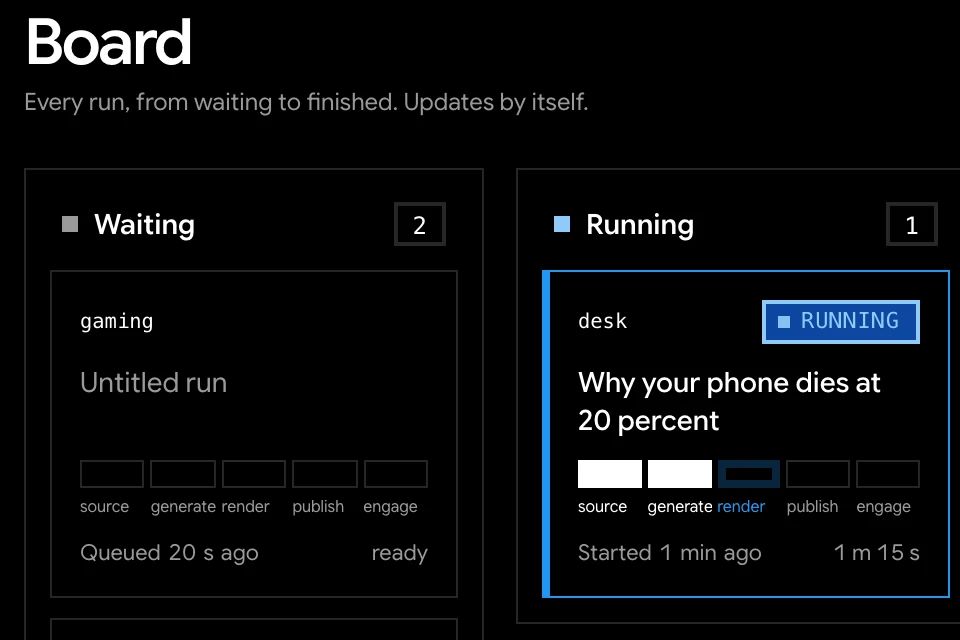Click completed source stage box on desk card

(610, 474)
